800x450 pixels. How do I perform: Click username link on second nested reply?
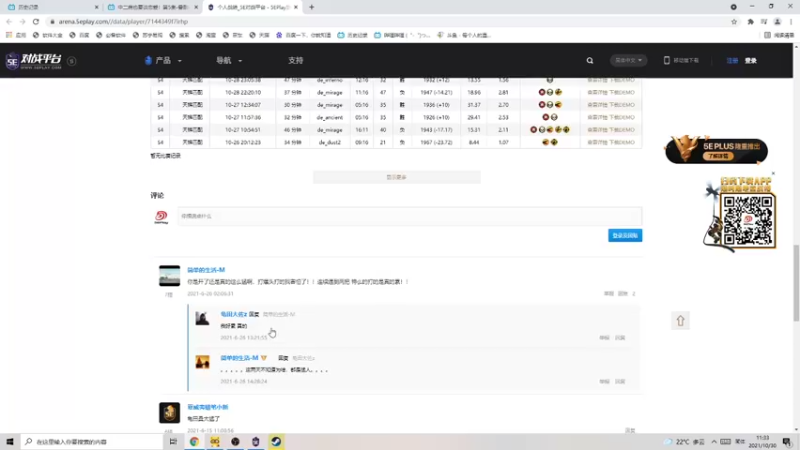click(x=239, y=358)
